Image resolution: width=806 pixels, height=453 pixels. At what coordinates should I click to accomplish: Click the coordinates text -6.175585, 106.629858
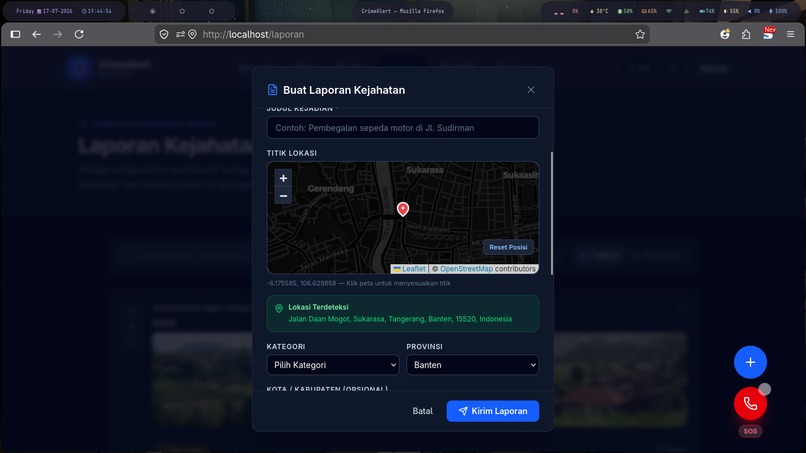301,283
